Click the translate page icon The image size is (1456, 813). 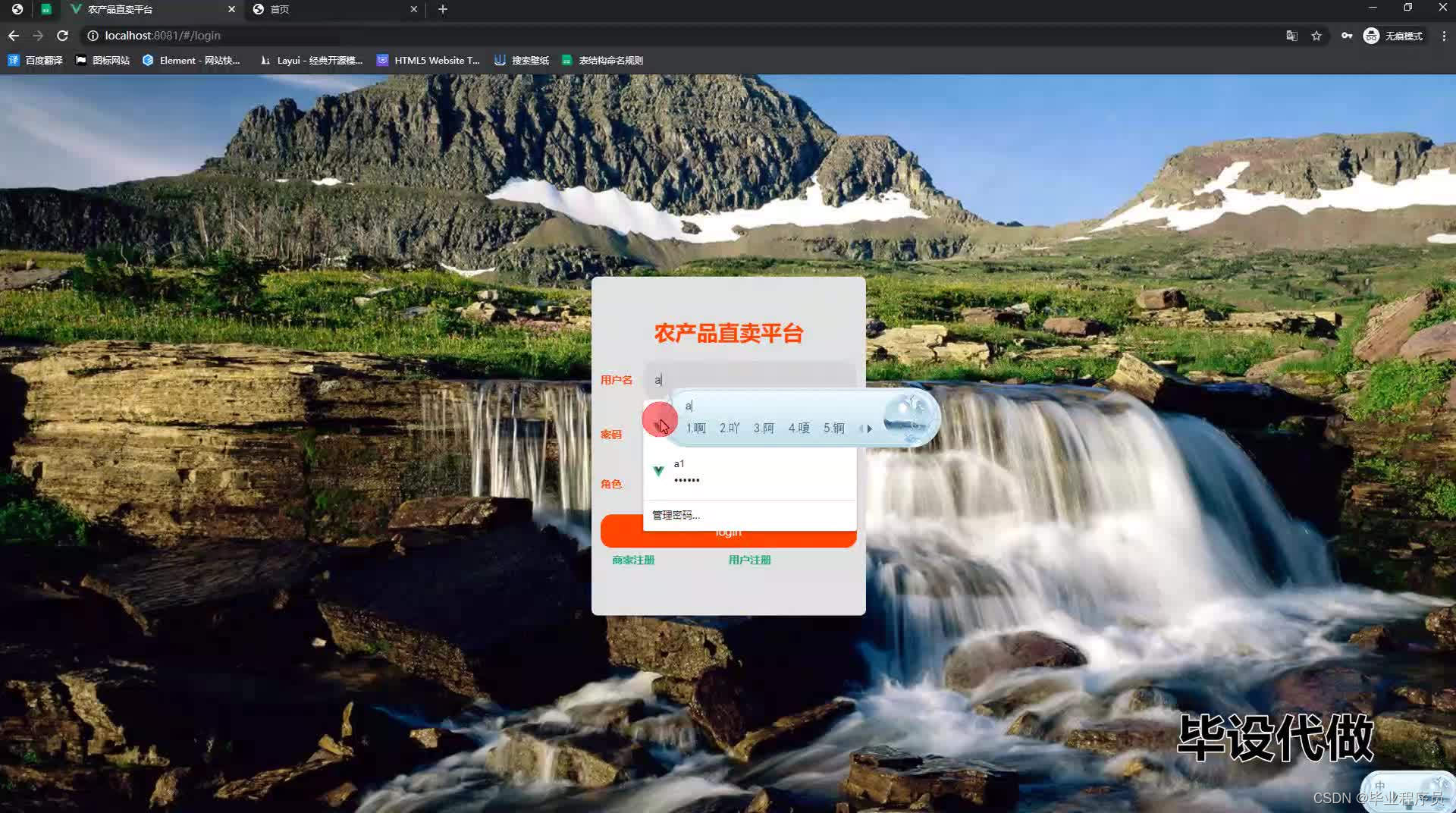coord(1291,36)
